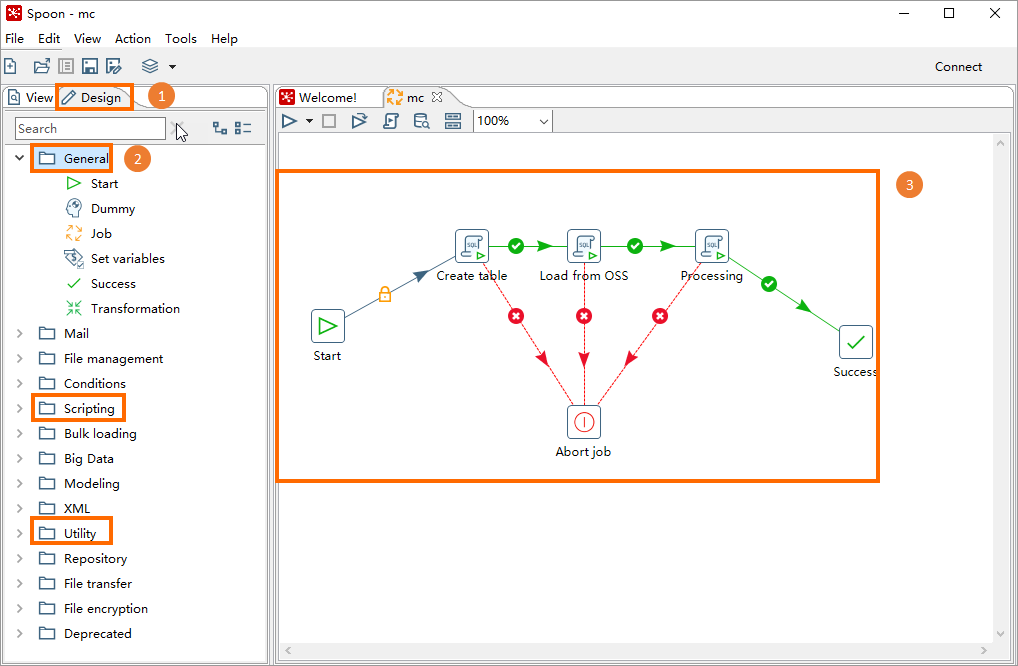Open a file with the Open folder icon
This screenshot has width=1018, height=666.
(41, 66)
